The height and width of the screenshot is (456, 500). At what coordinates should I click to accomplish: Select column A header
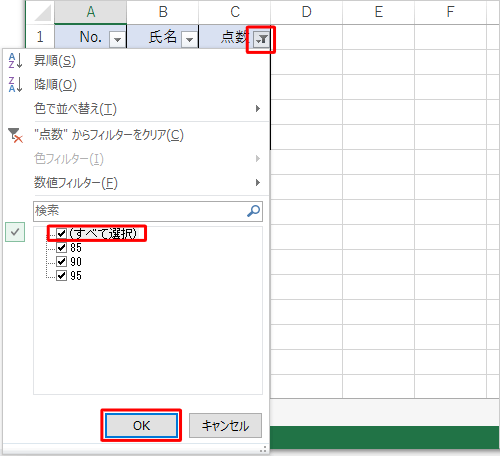[x=91, y=12]
